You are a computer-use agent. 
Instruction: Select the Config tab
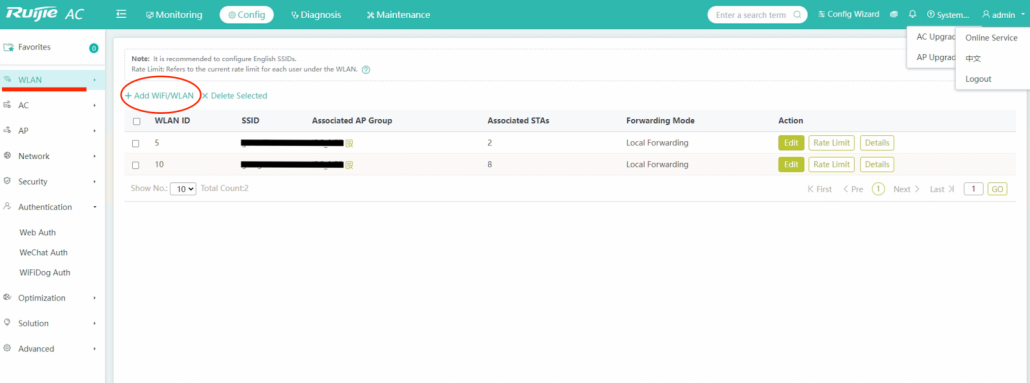click(x=246, y=14)
